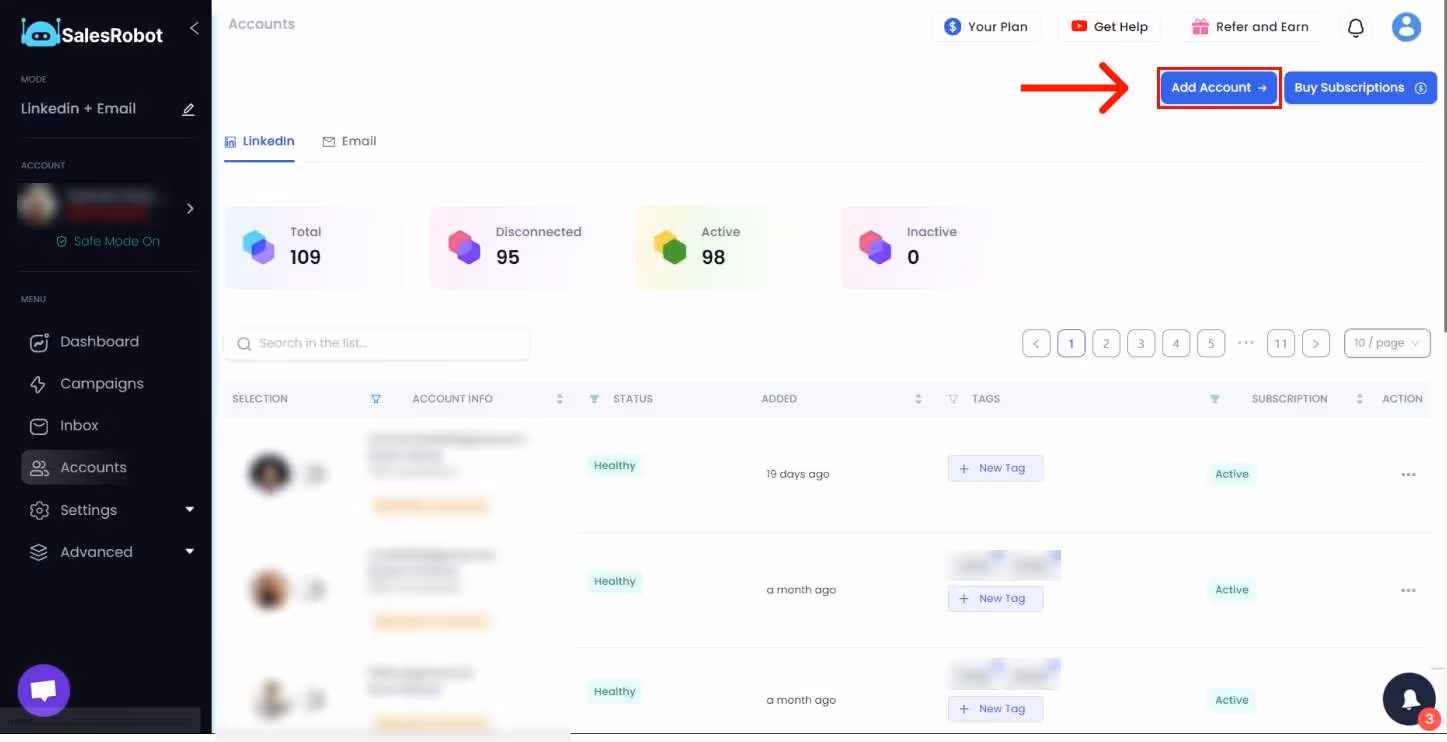Collapse the sidebar with the chevron
The height and width of the screenshot is (742, 1447).
[x=194, y=28]
